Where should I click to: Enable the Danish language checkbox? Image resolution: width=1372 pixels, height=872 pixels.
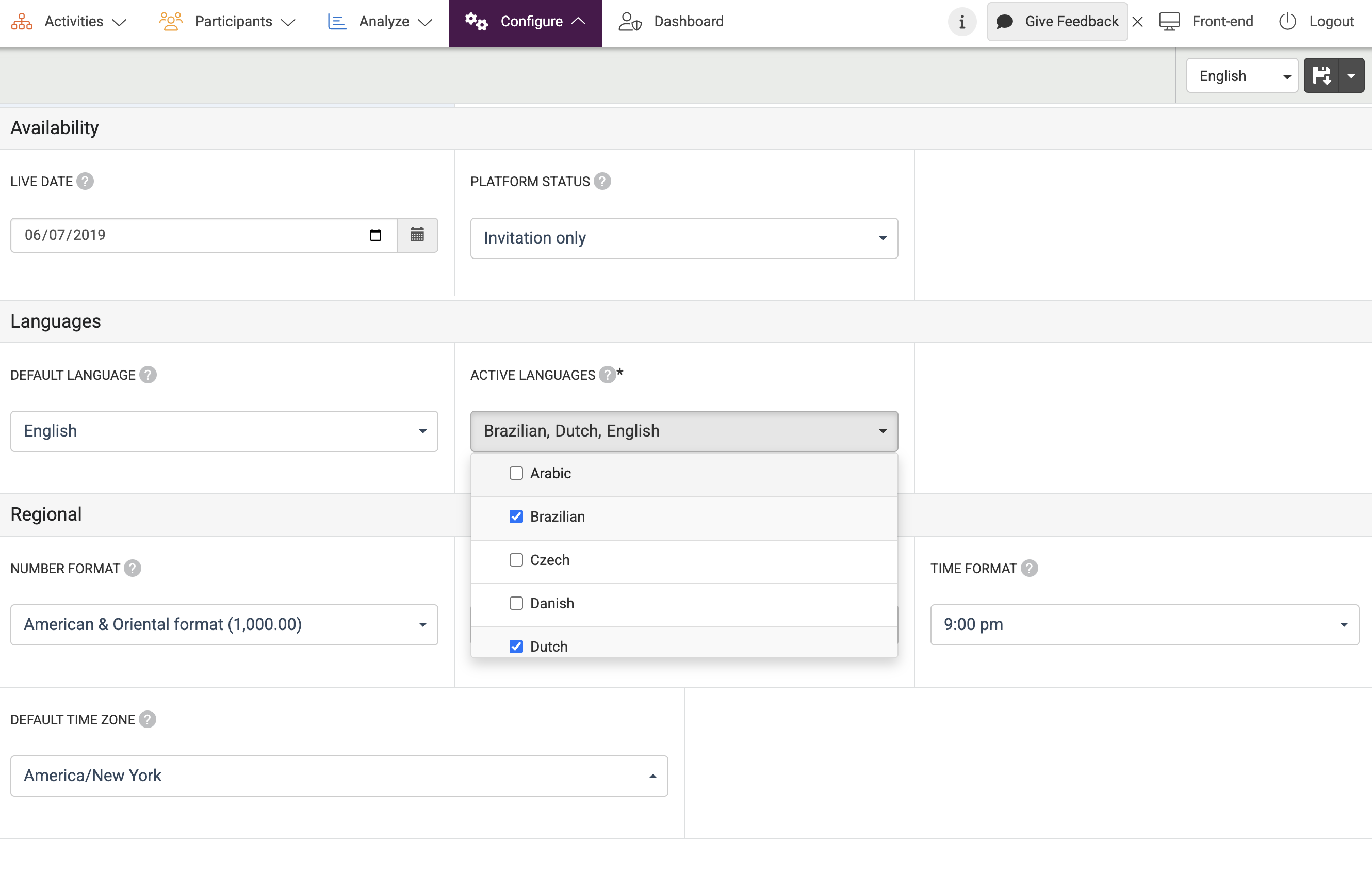pyautogui.click(x=516, y=603)
